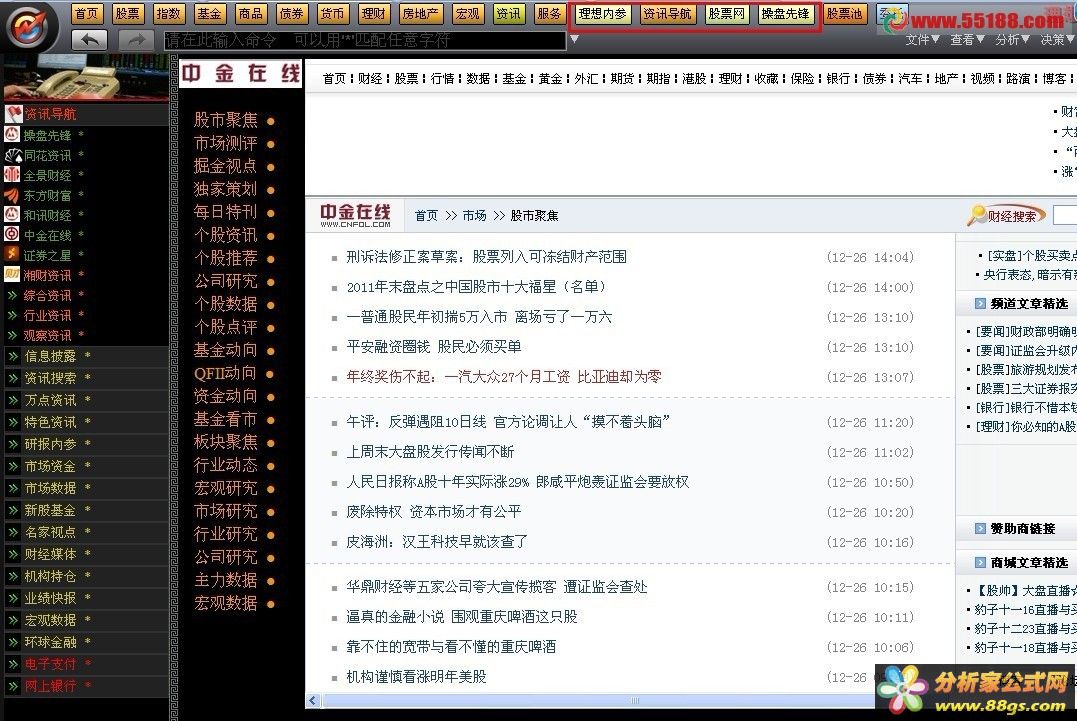Click the 频道文章精选 section arrow icon

coord(980,303)
